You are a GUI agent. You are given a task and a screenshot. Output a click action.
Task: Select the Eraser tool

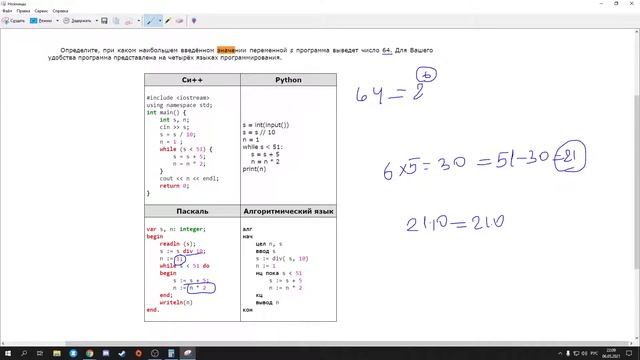[x=179, y=21]
